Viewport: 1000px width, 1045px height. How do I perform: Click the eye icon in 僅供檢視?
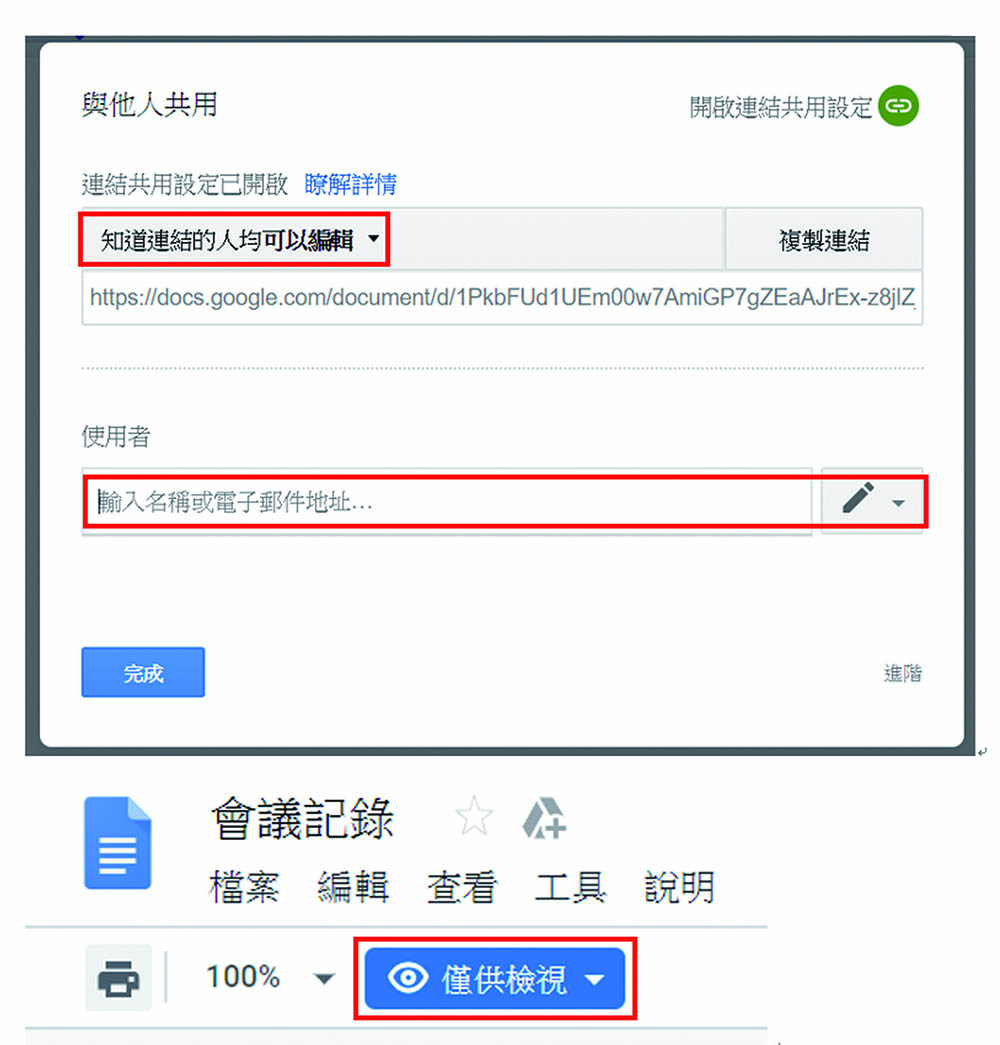point(408,978)
